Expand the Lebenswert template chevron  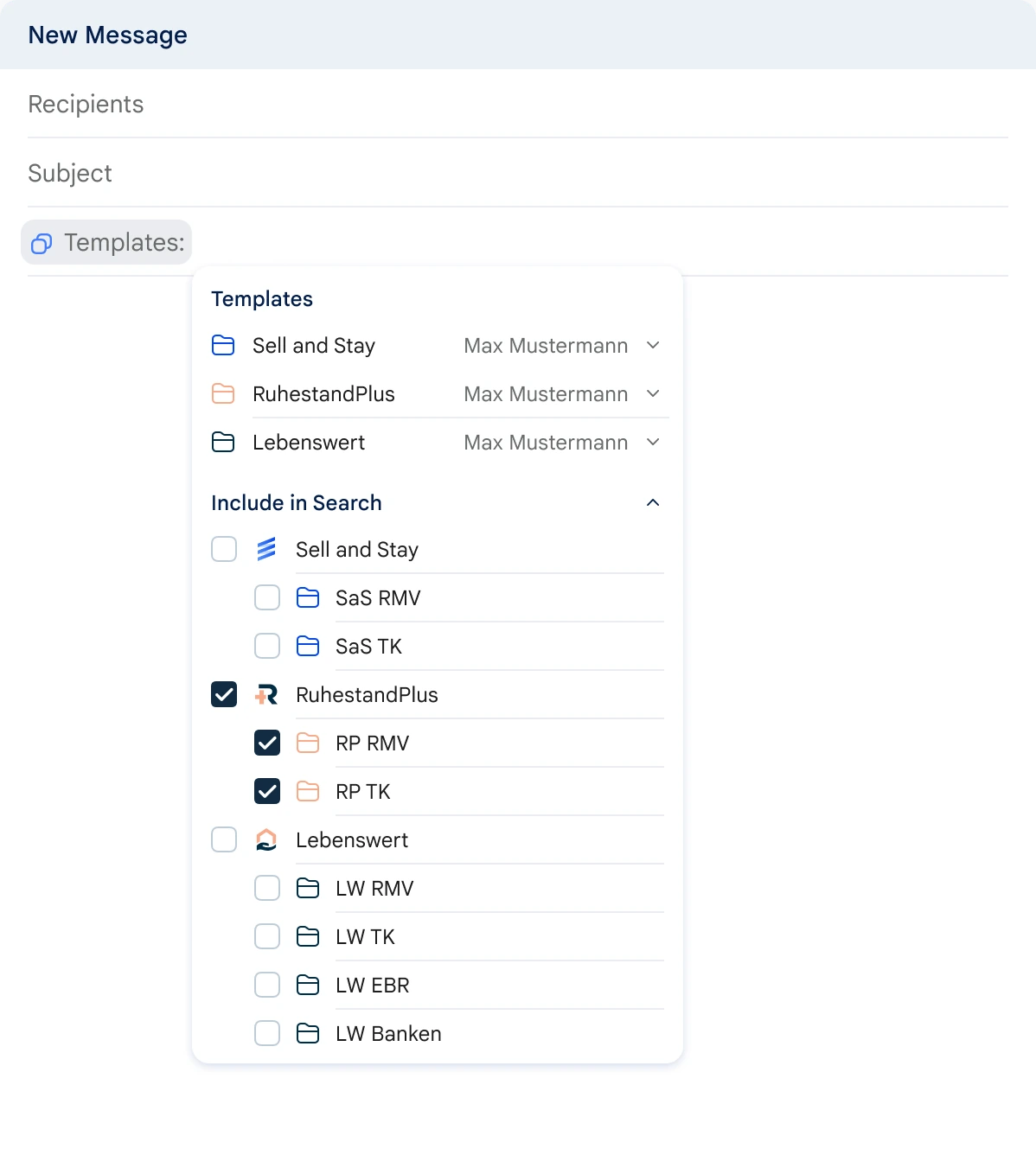[653, 443]
